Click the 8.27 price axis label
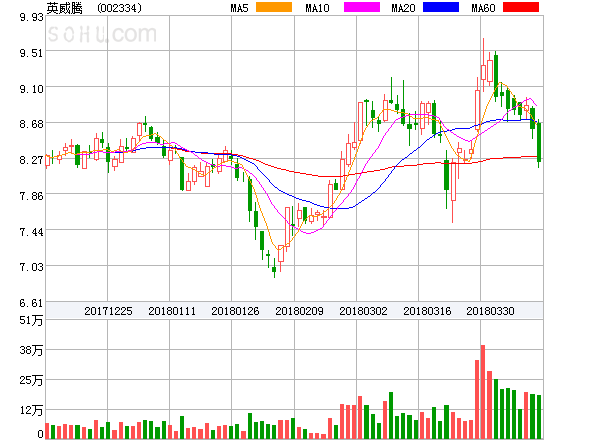600x440 pixels. click(31, 160)
